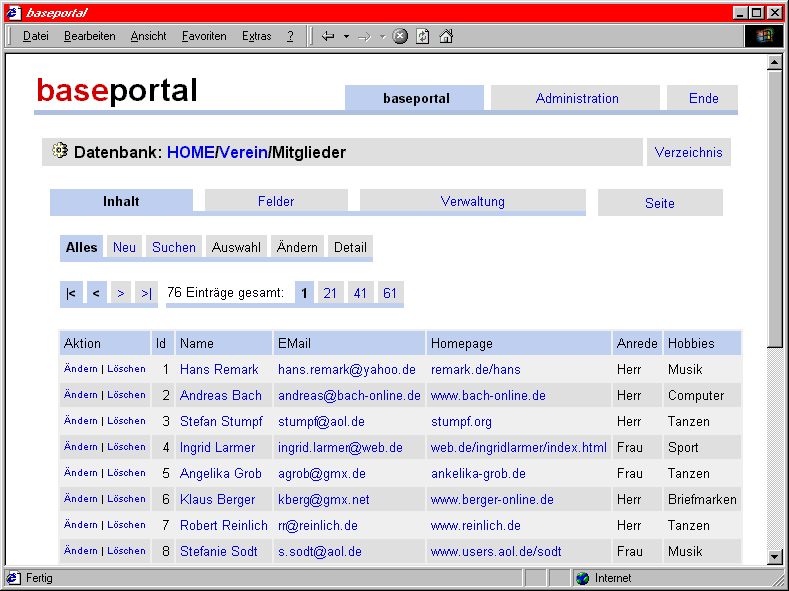789x591 pixels.
Task: Click the Neu sub-tab
Action: point(124,247)
